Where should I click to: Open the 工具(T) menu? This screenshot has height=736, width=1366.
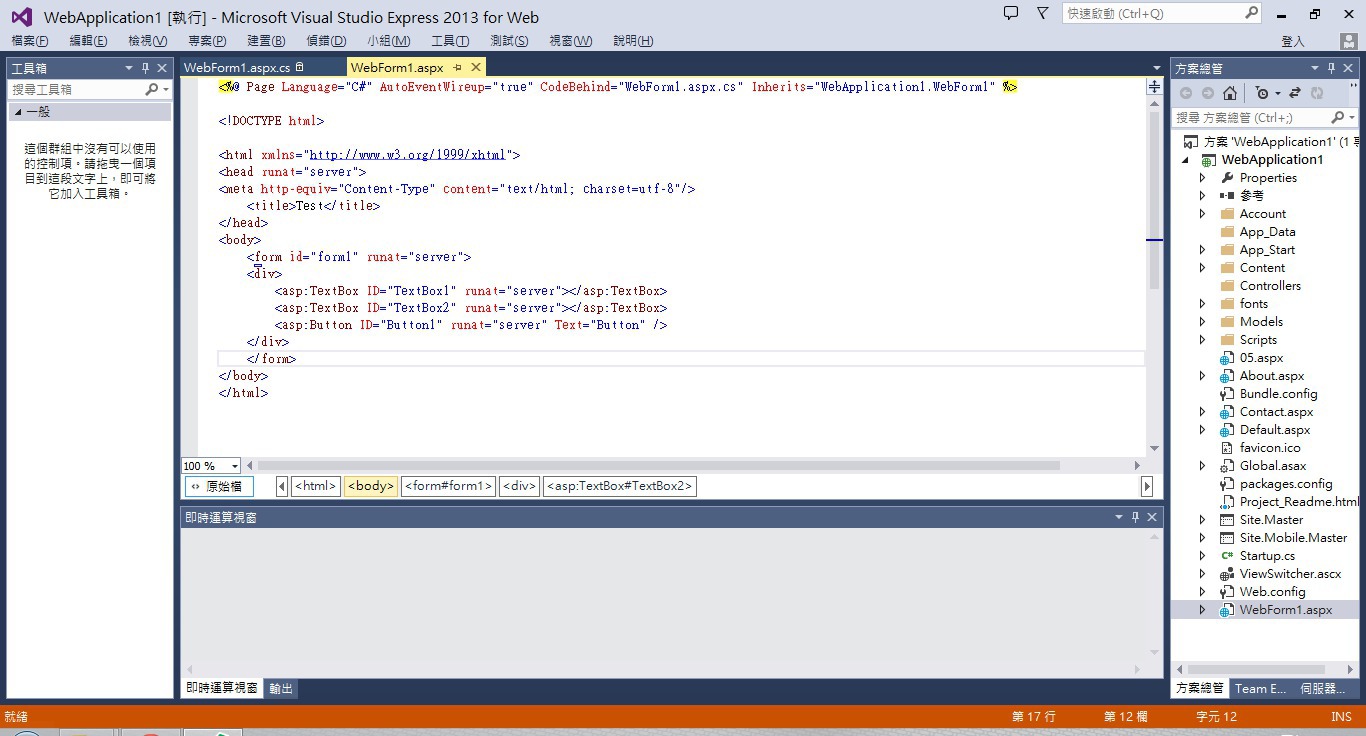coord(450,41)
